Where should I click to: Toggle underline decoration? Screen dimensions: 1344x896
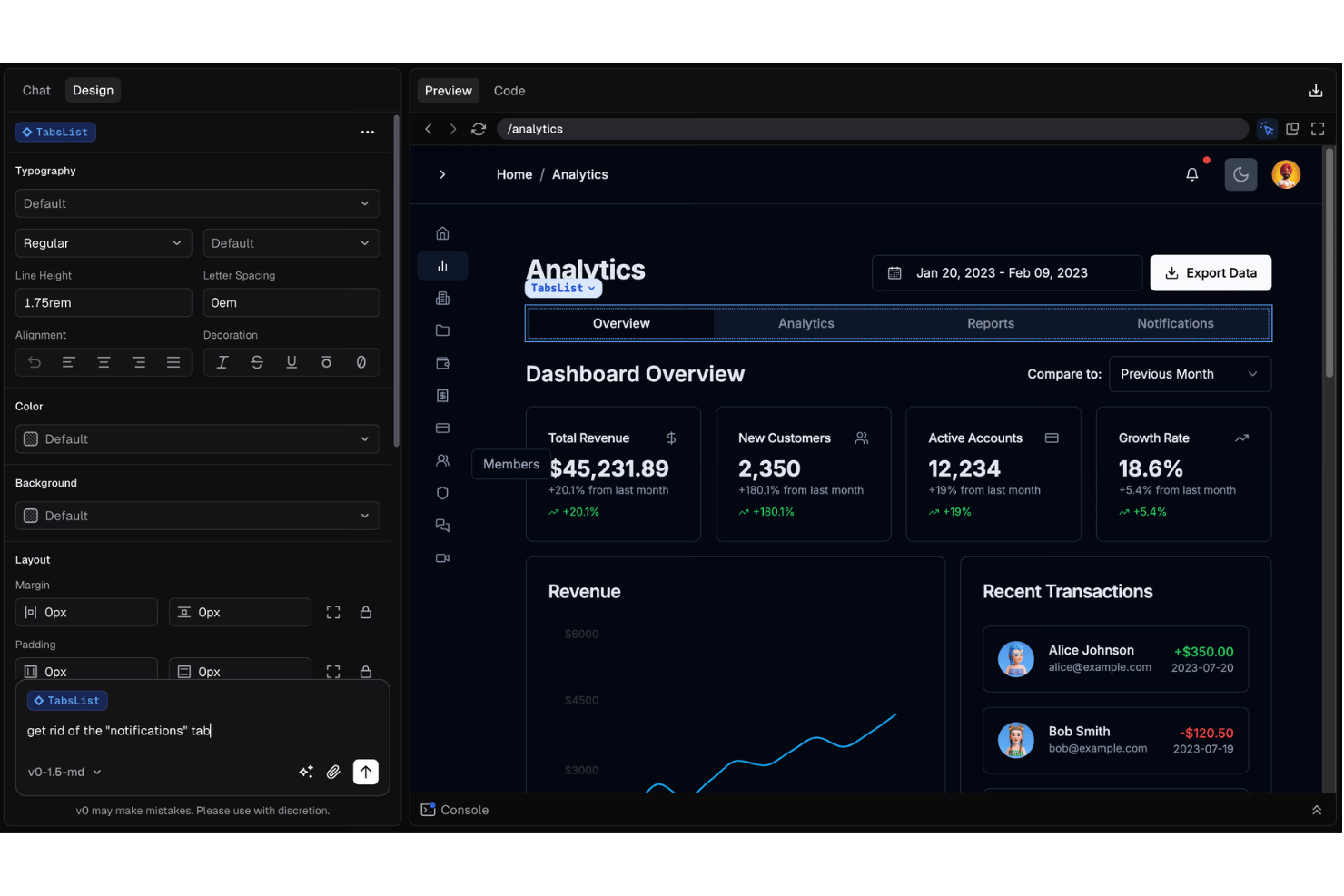(x=292, y=362)
